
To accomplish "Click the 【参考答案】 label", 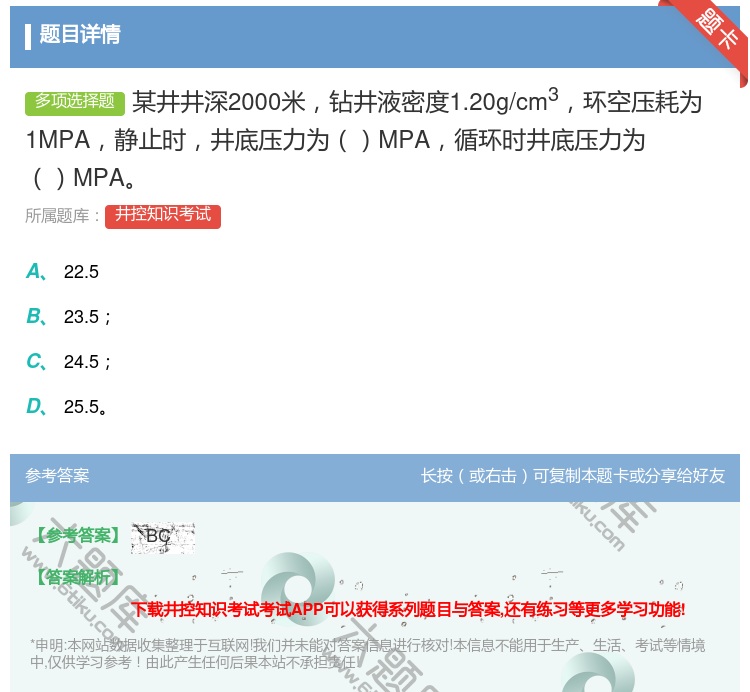I will tap(78, 535).
